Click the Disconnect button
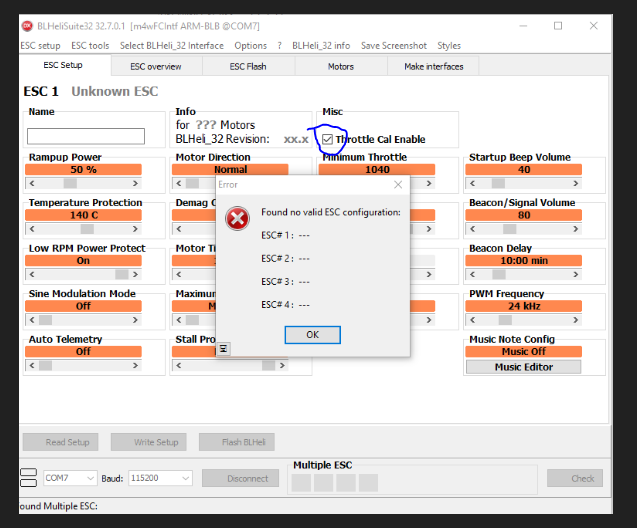Screen dimensions: 637x528 tap(240, 478)
